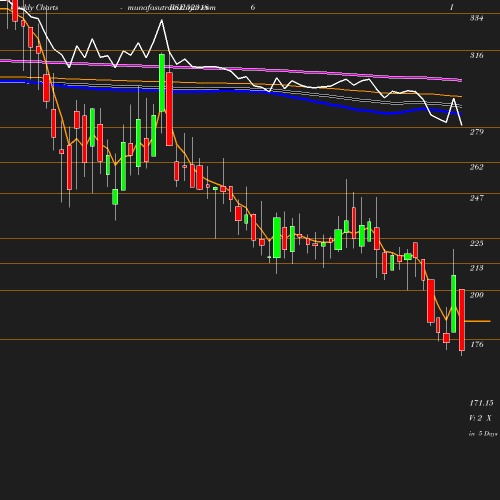Screen dimensions: 500x500
Task: Click the 334 price axis label
Action: coord(476,18)
